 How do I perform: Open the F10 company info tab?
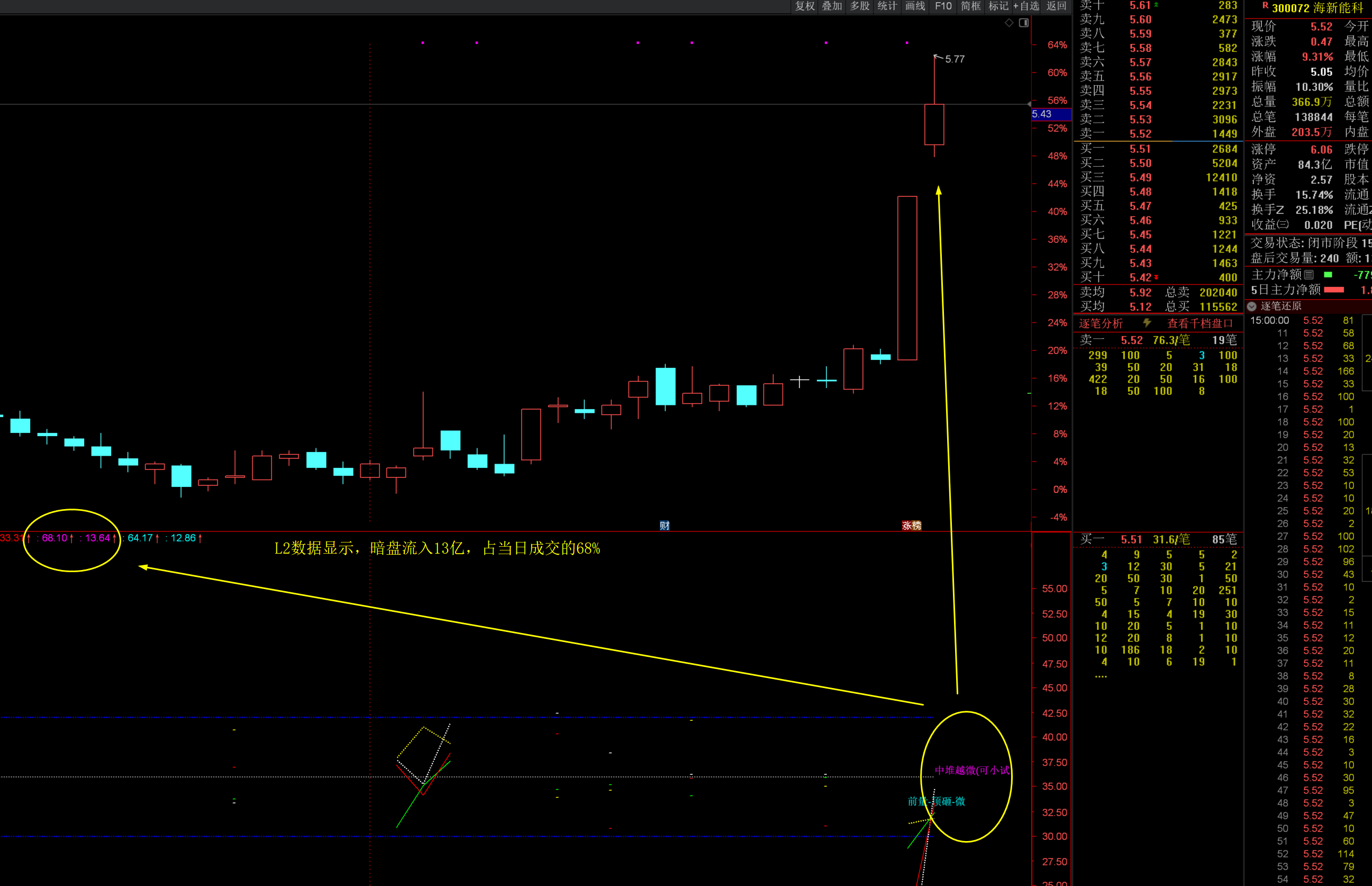(943, 6)
